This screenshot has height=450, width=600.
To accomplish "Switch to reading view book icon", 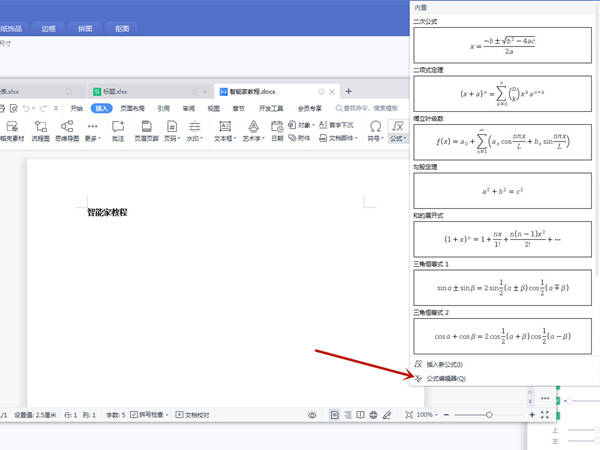I will (x=360, y=415).
